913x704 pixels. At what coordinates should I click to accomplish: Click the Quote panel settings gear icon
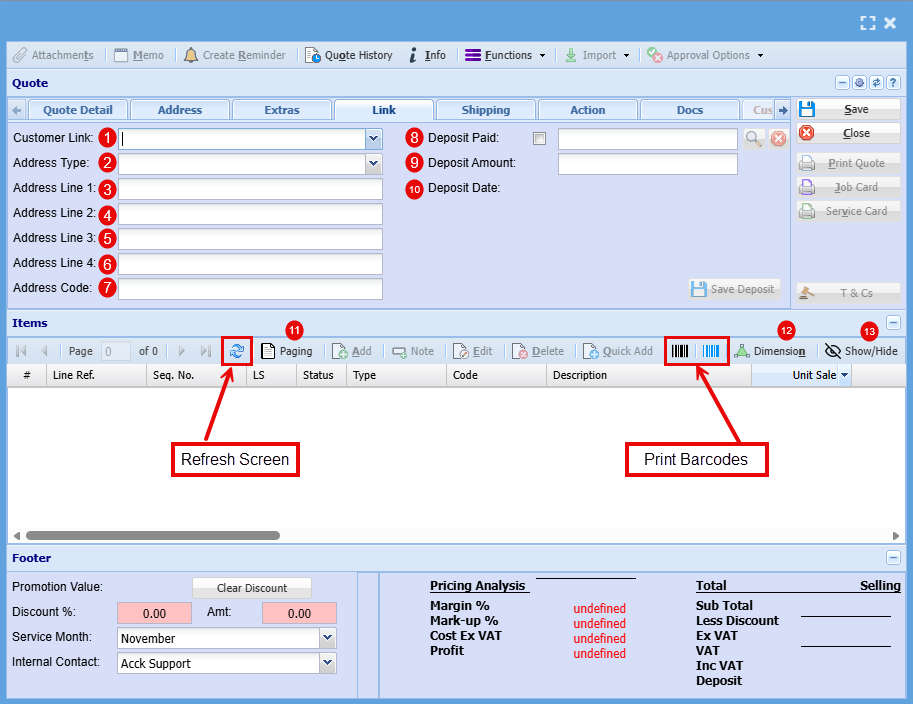(859, 83)
